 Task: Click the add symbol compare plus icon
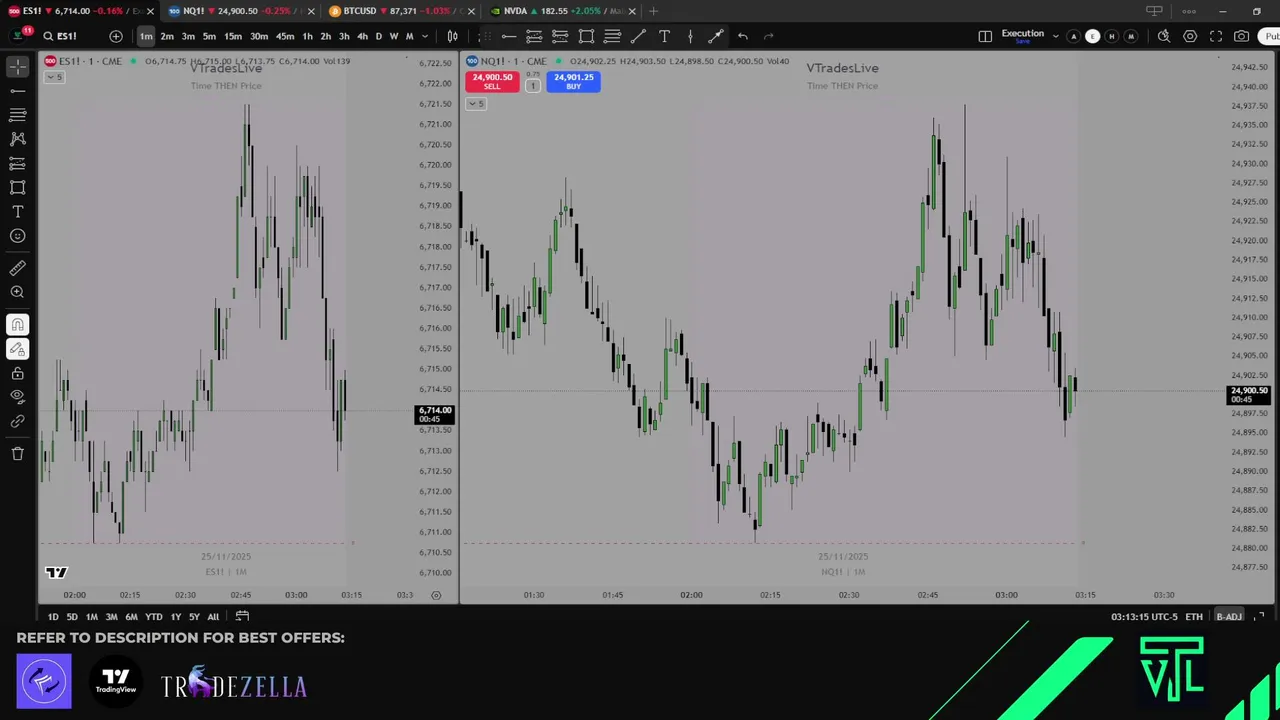[x=116, y=36]
